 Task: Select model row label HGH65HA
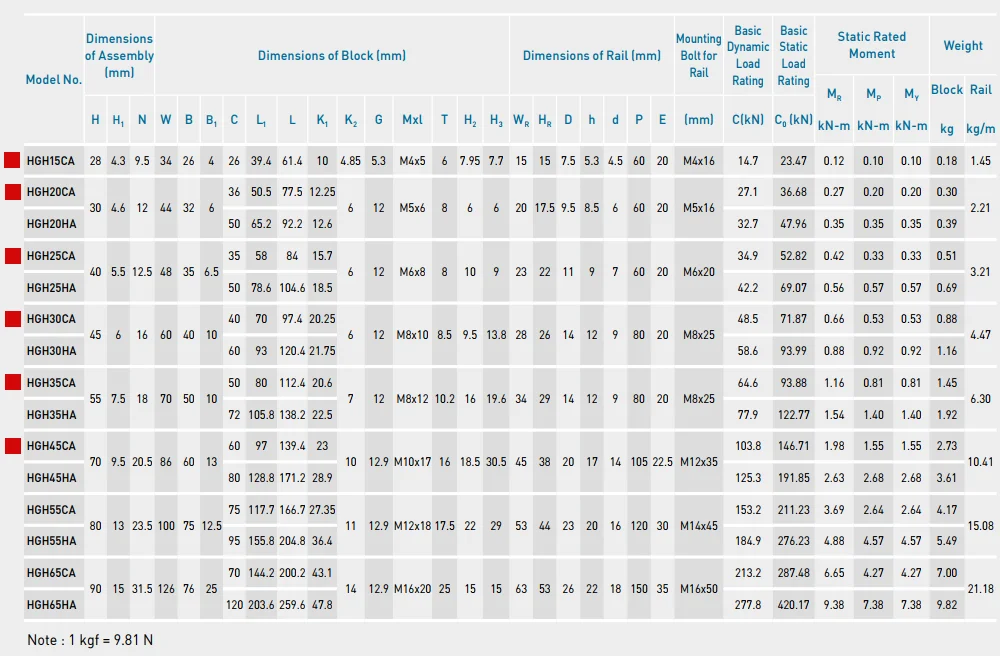tap(52, 604)
